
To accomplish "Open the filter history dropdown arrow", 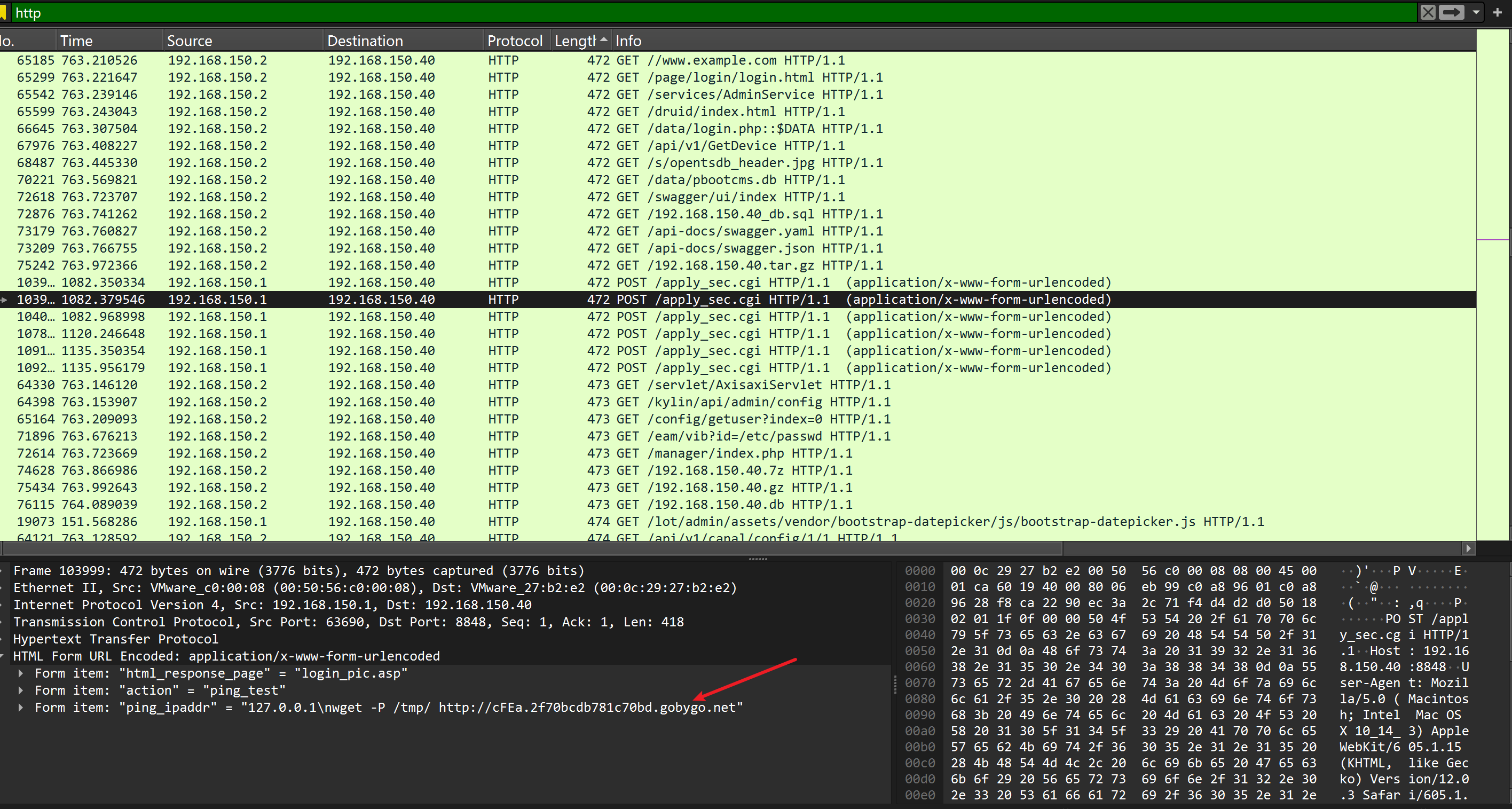I will click(1476, 12).
